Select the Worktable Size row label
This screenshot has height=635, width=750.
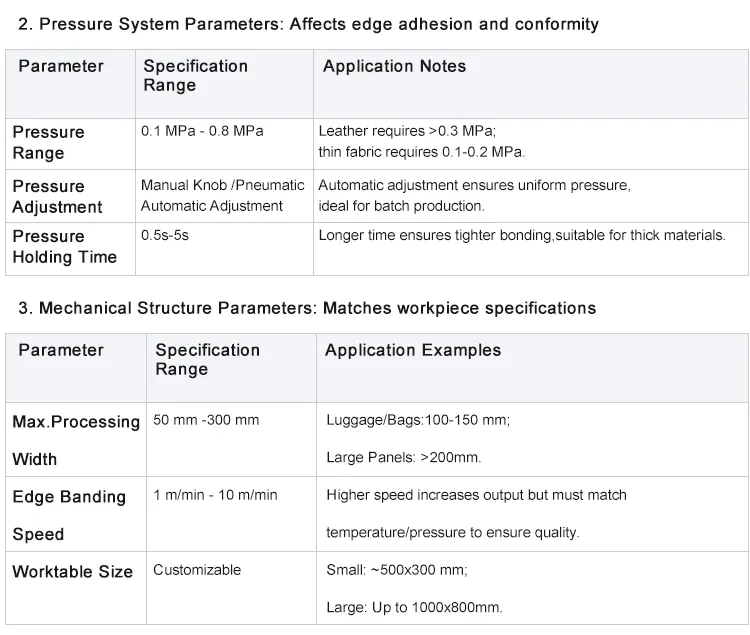(x=72, y=572)
